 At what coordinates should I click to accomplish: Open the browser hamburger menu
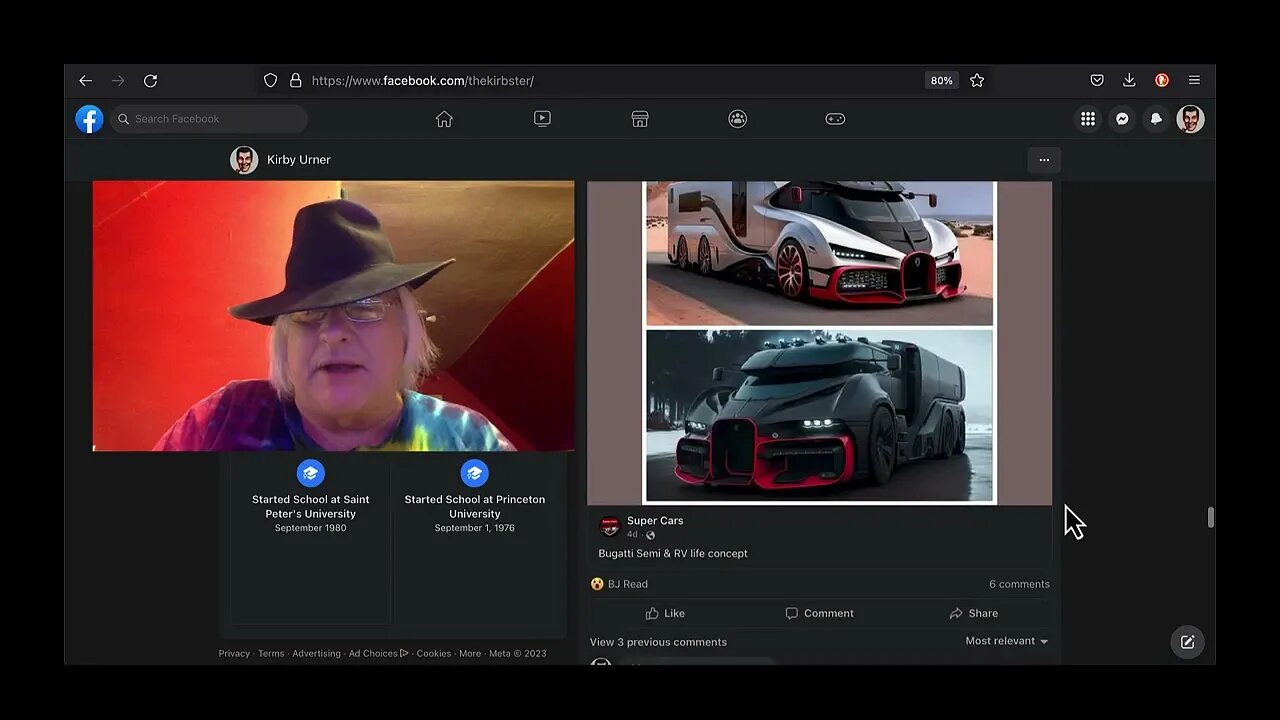1194,80
